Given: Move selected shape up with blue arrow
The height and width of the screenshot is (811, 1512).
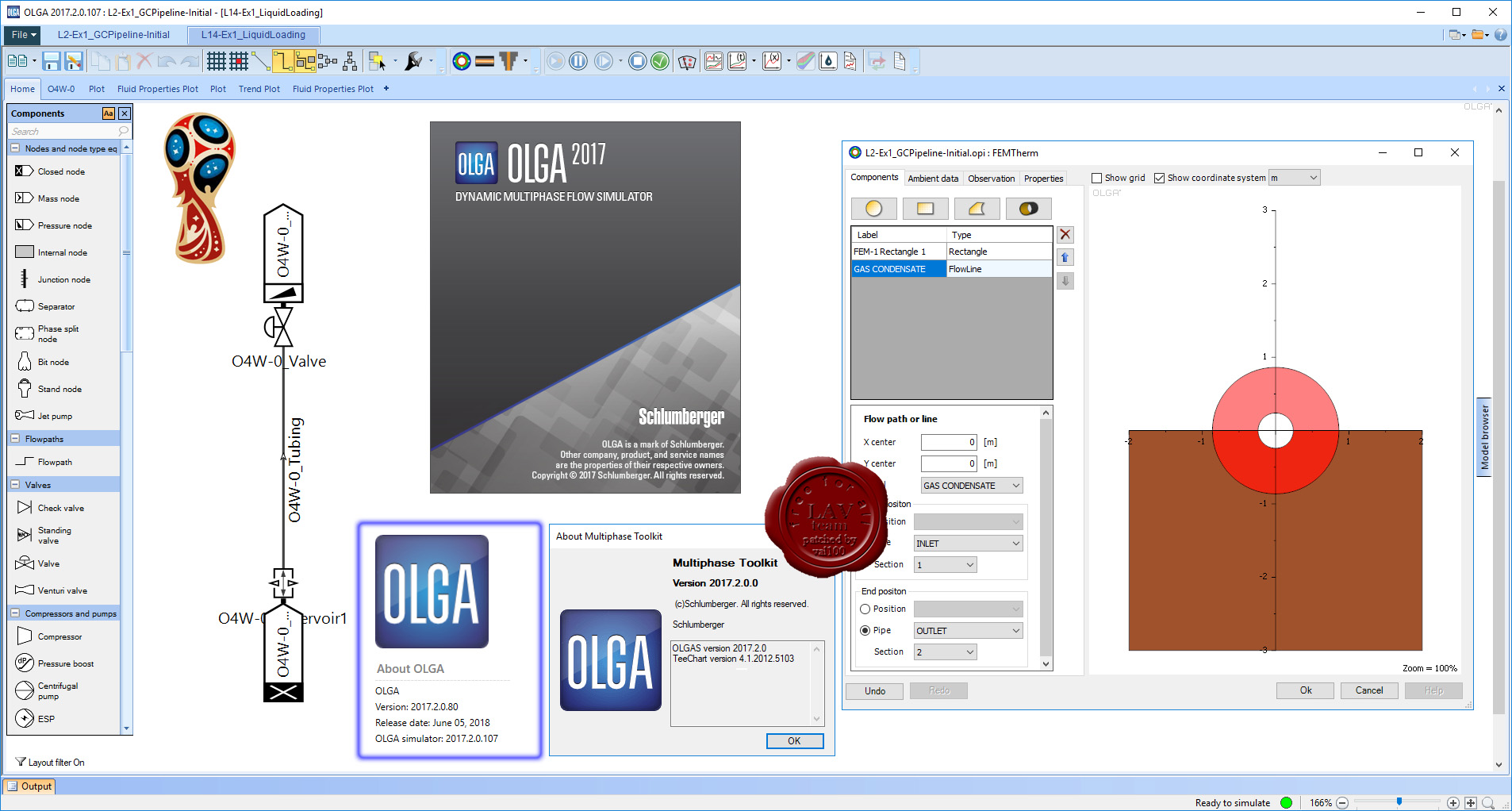Looking at the screenshot, I should [x=1065, y=258].
